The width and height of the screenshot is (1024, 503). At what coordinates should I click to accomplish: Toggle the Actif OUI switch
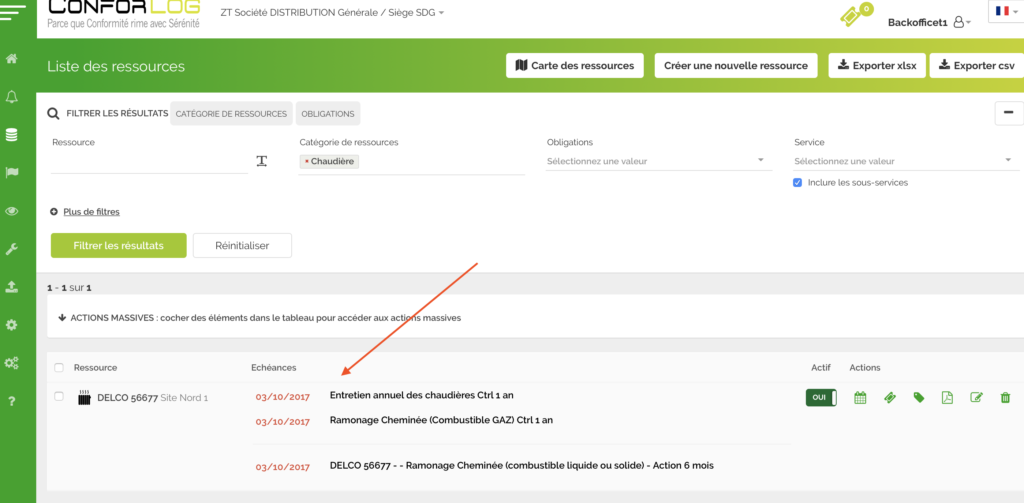click(x=821, y=398)
